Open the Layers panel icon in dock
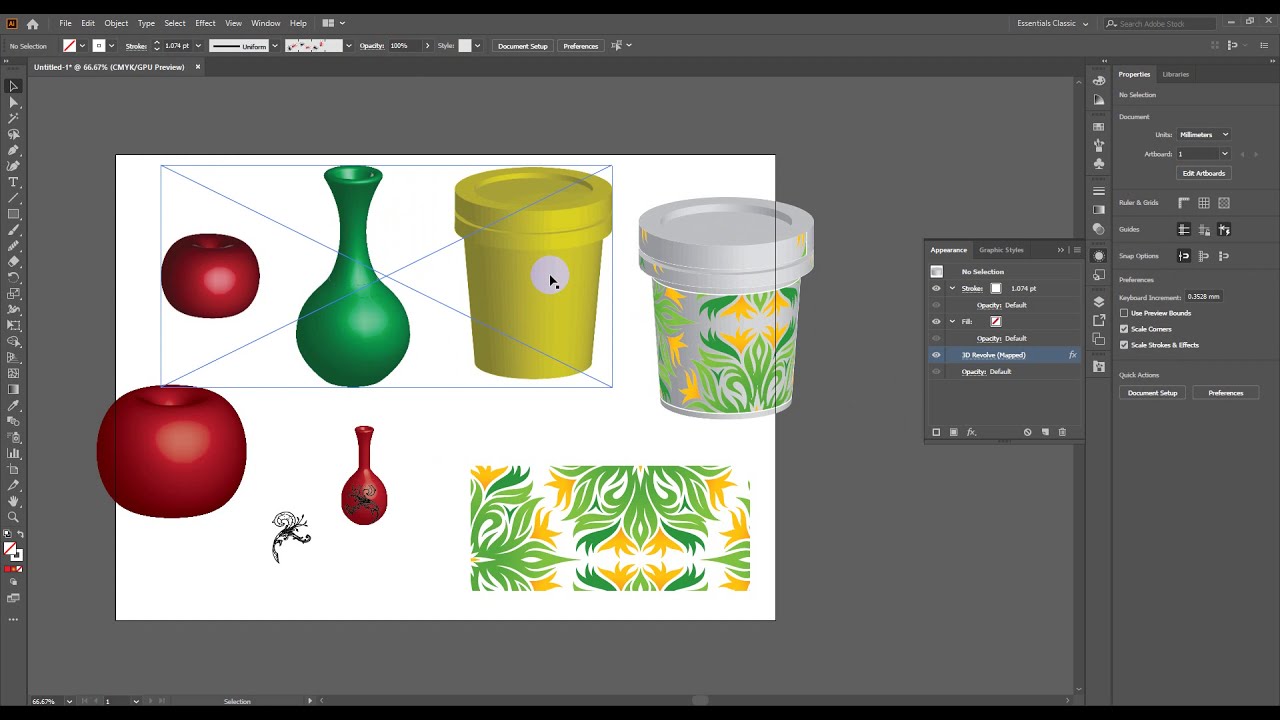 (1099, 302)
